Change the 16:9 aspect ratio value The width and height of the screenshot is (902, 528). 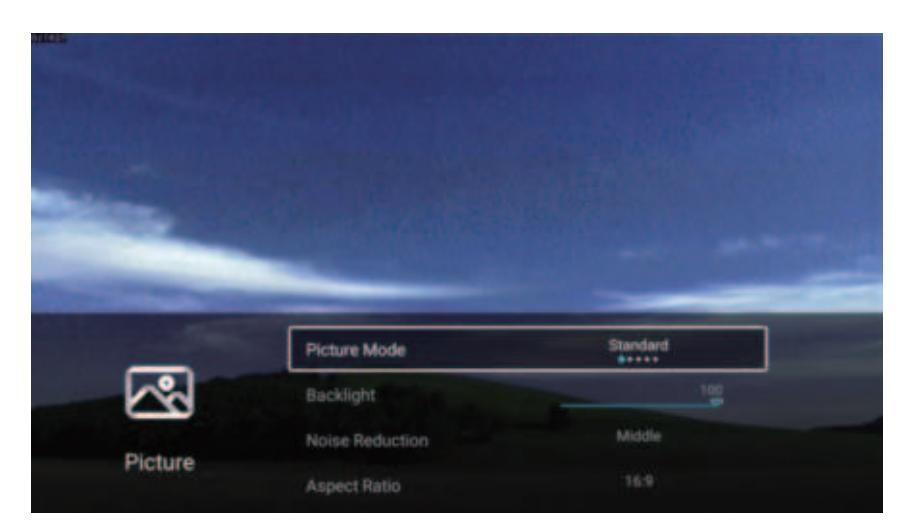pyautogui.click(x=638, y=482)
